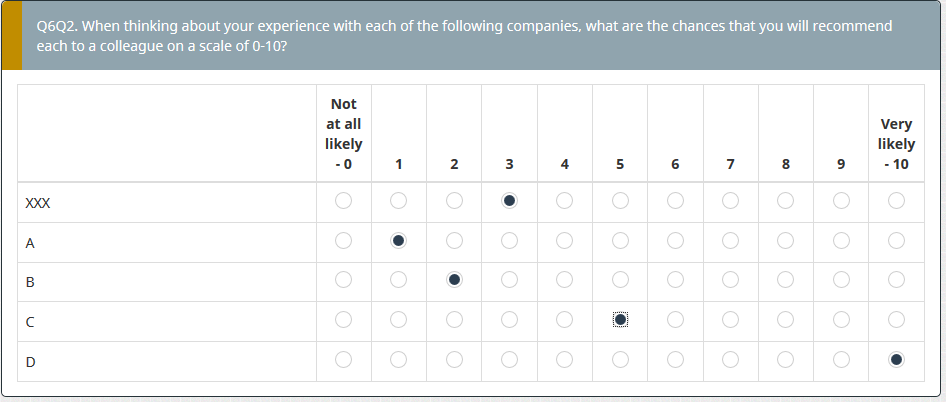946x402 pixels.
Task: Choose rating 8 for company C
Action: 786,319
